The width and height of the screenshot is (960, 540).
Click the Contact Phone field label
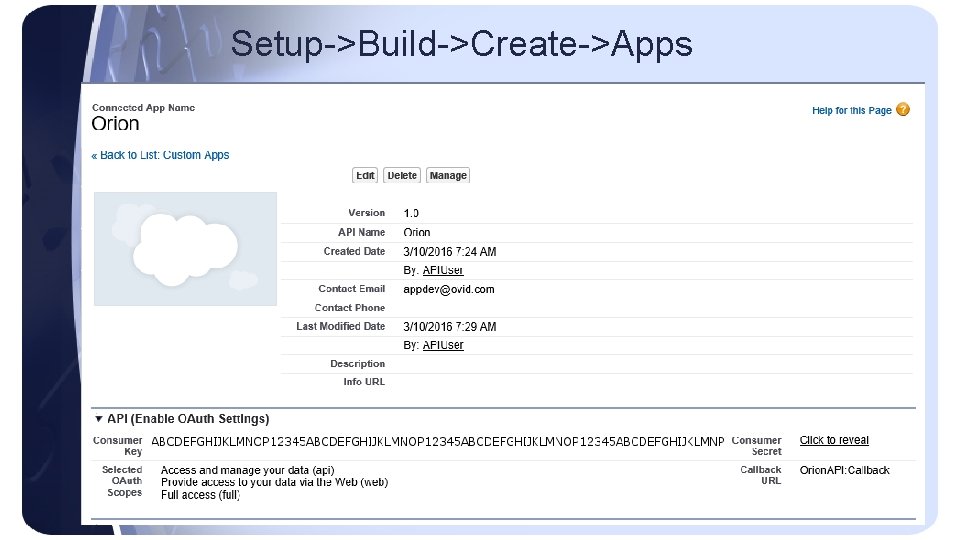coord(350,308)
